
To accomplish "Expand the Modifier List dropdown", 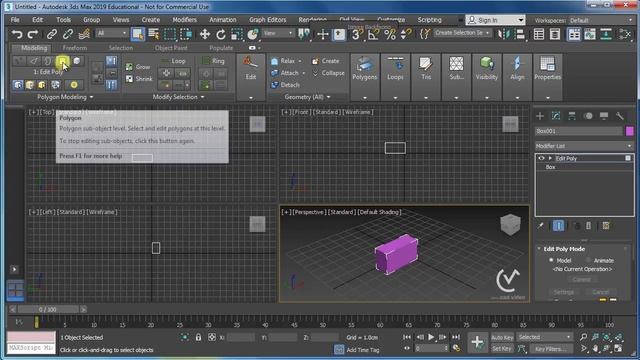I will 584,146.
